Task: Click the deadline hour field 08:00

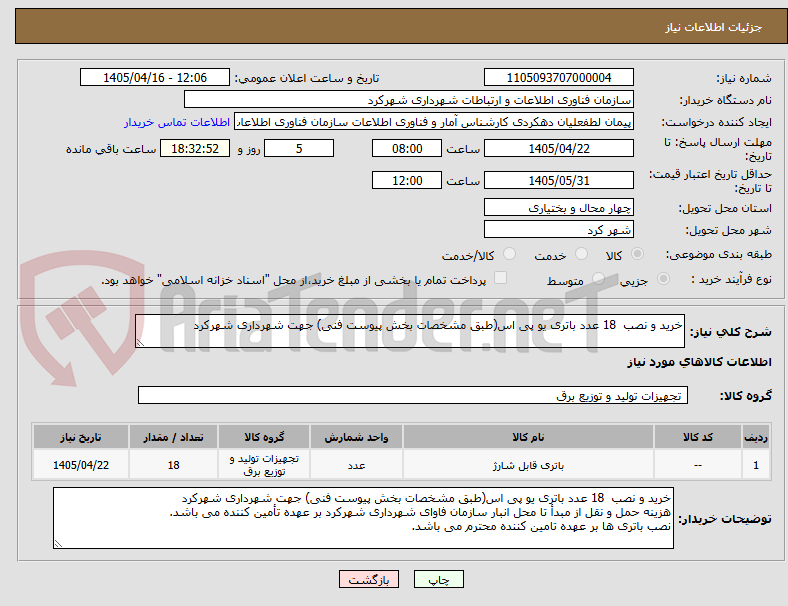Action: [x=407, y=148]
